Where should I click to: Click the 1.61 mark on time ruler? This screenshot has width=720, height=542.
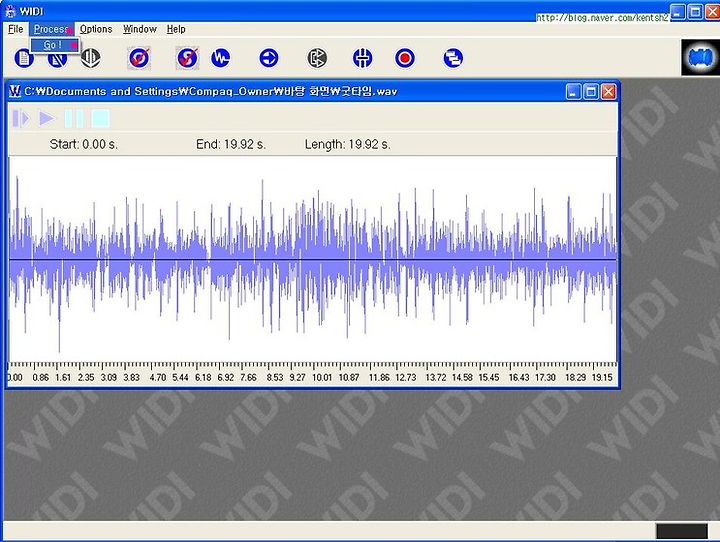click(63, 377)
